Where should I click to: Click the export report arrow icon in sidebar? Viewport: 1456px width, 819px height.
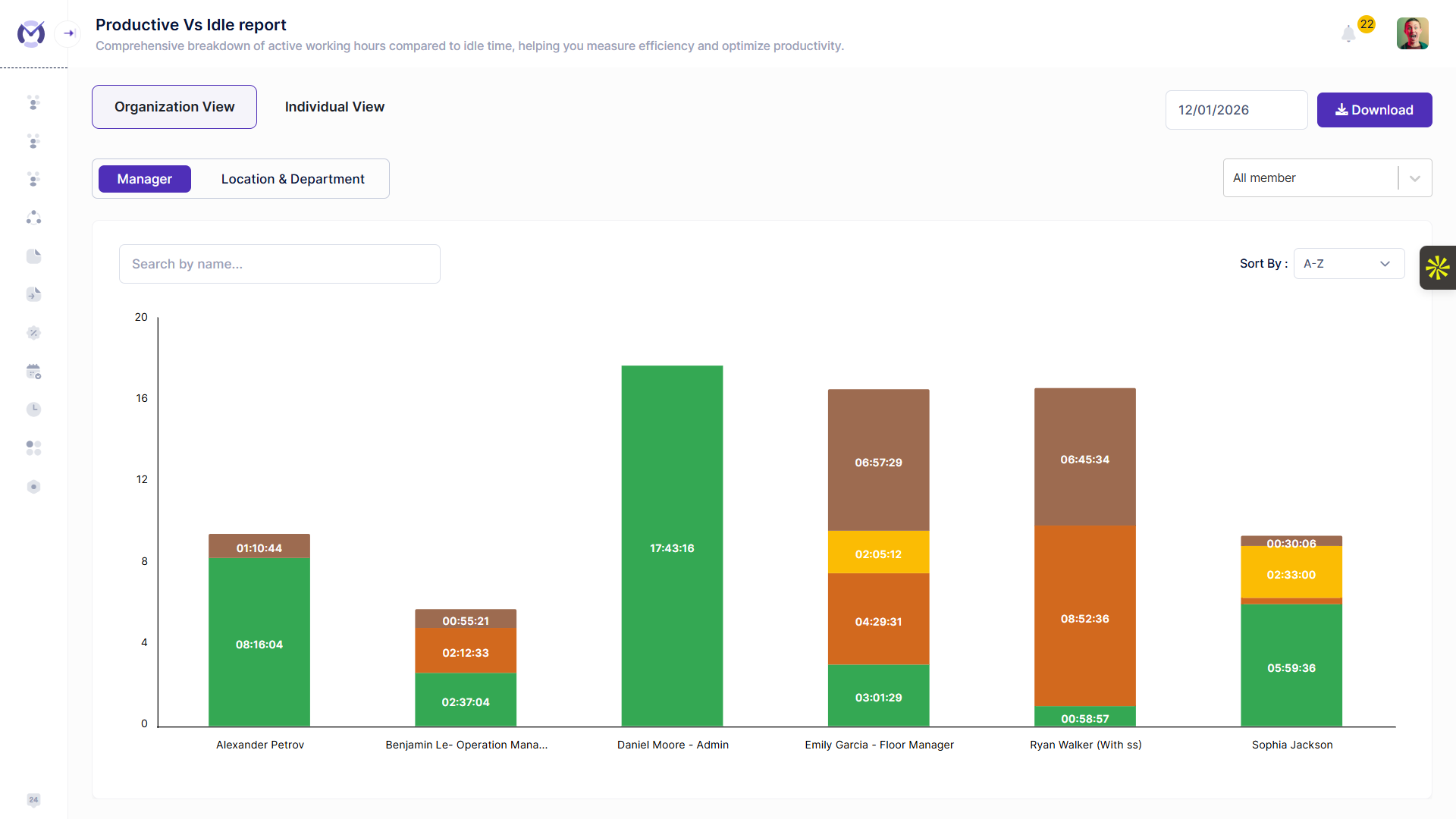click(33, 294)
